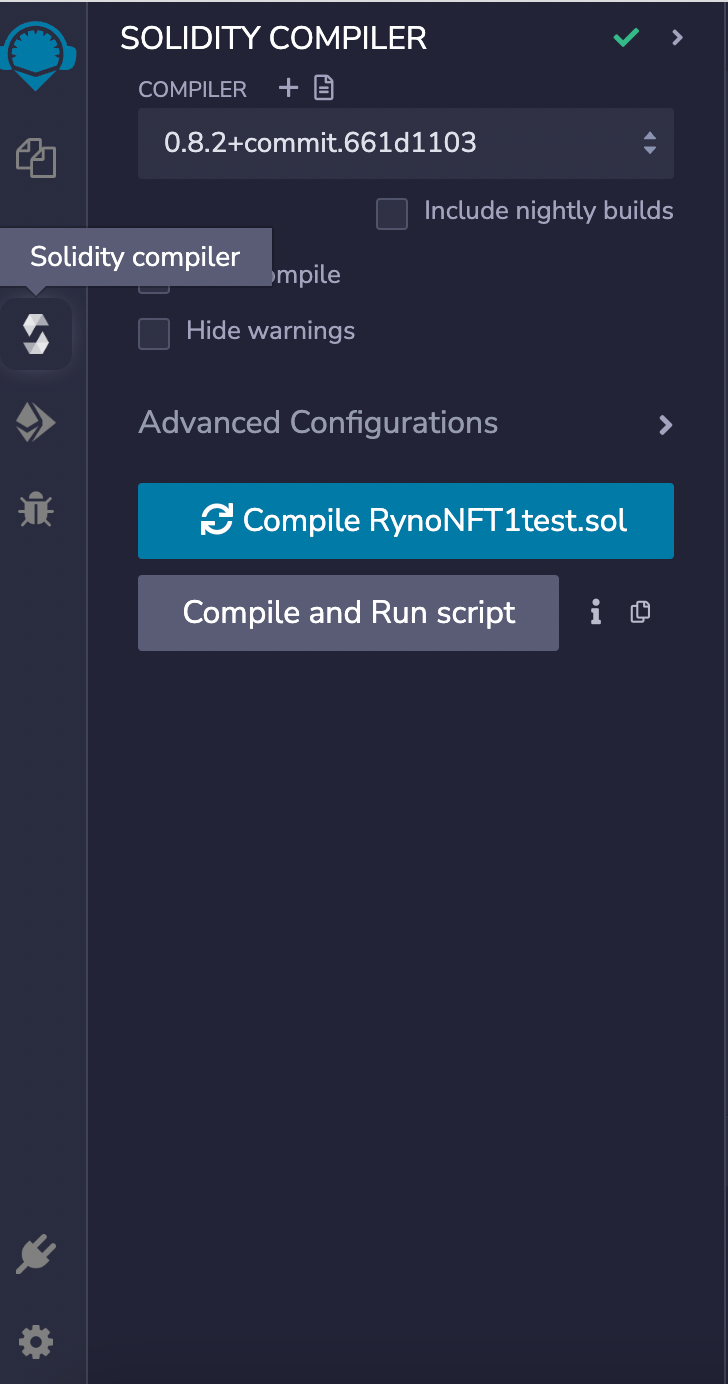The image size is (728, 1384).
Task: Open Settings gear icon
Action: 37,1340
